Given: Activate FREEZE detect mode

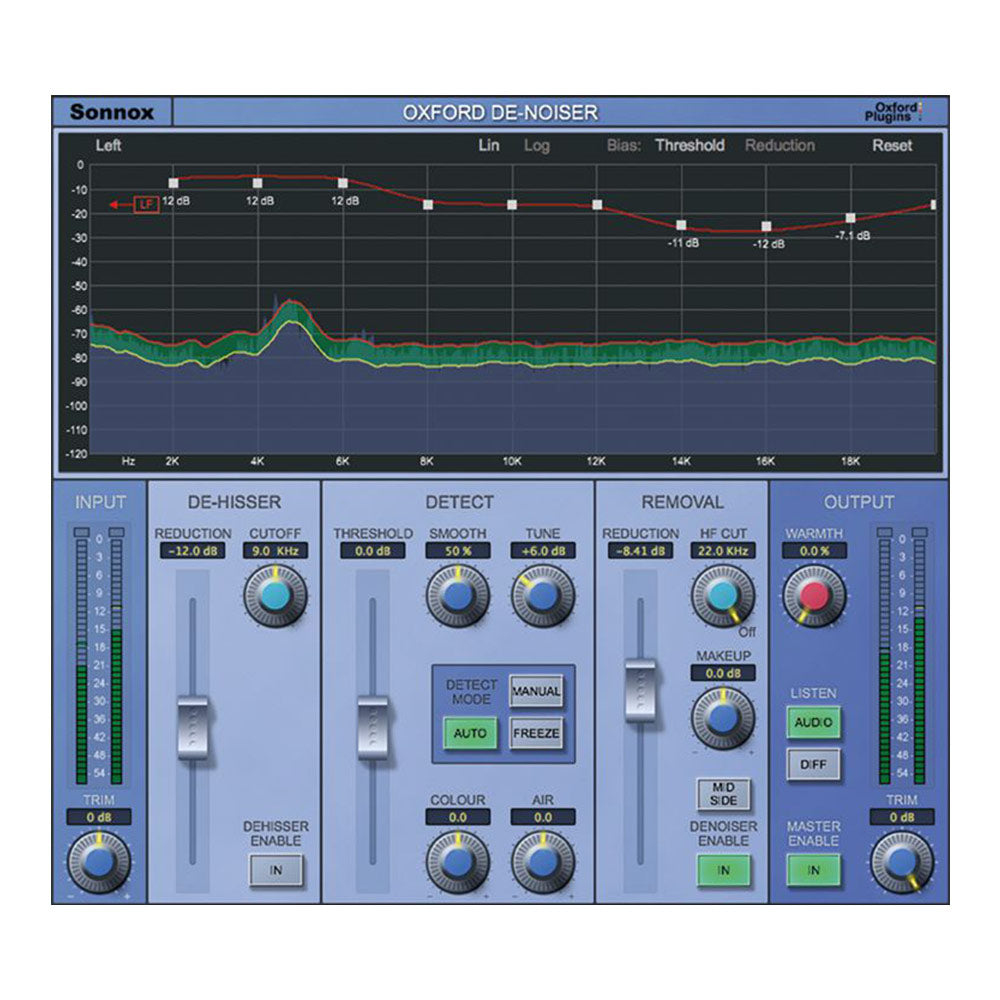Looking at the screenshot, I should tap(537, 731).
